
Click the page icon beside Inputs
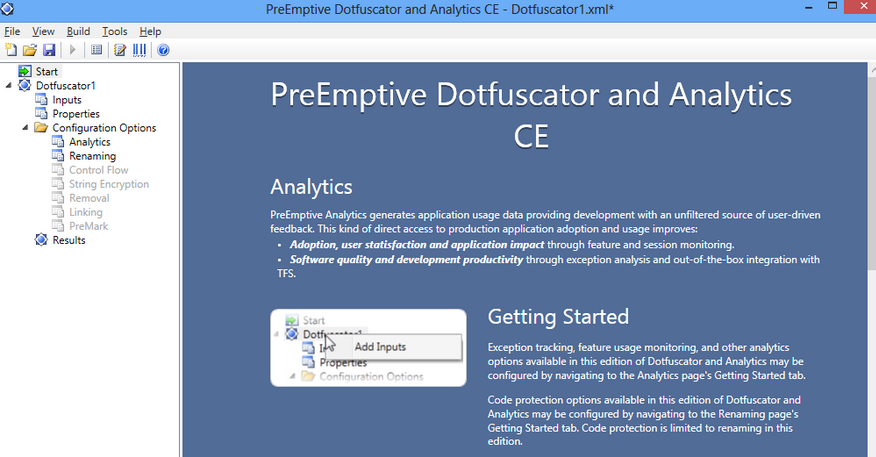click(x=41, y=99)
